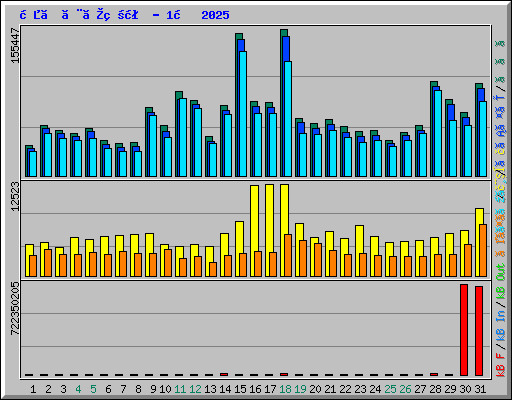Click day label 29
Screen dimensions: 512x400
pyautogui.click(x=450, y=389)
